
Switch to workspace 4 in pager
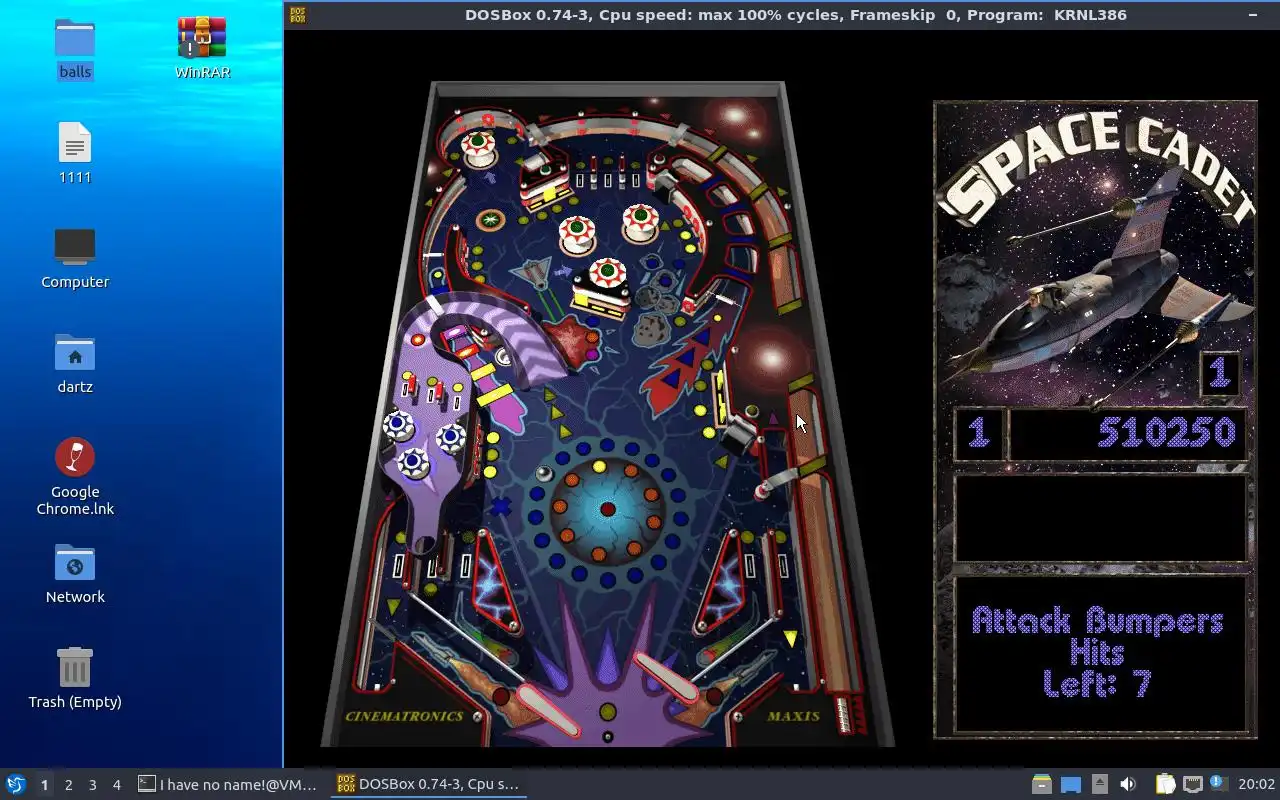116,785
